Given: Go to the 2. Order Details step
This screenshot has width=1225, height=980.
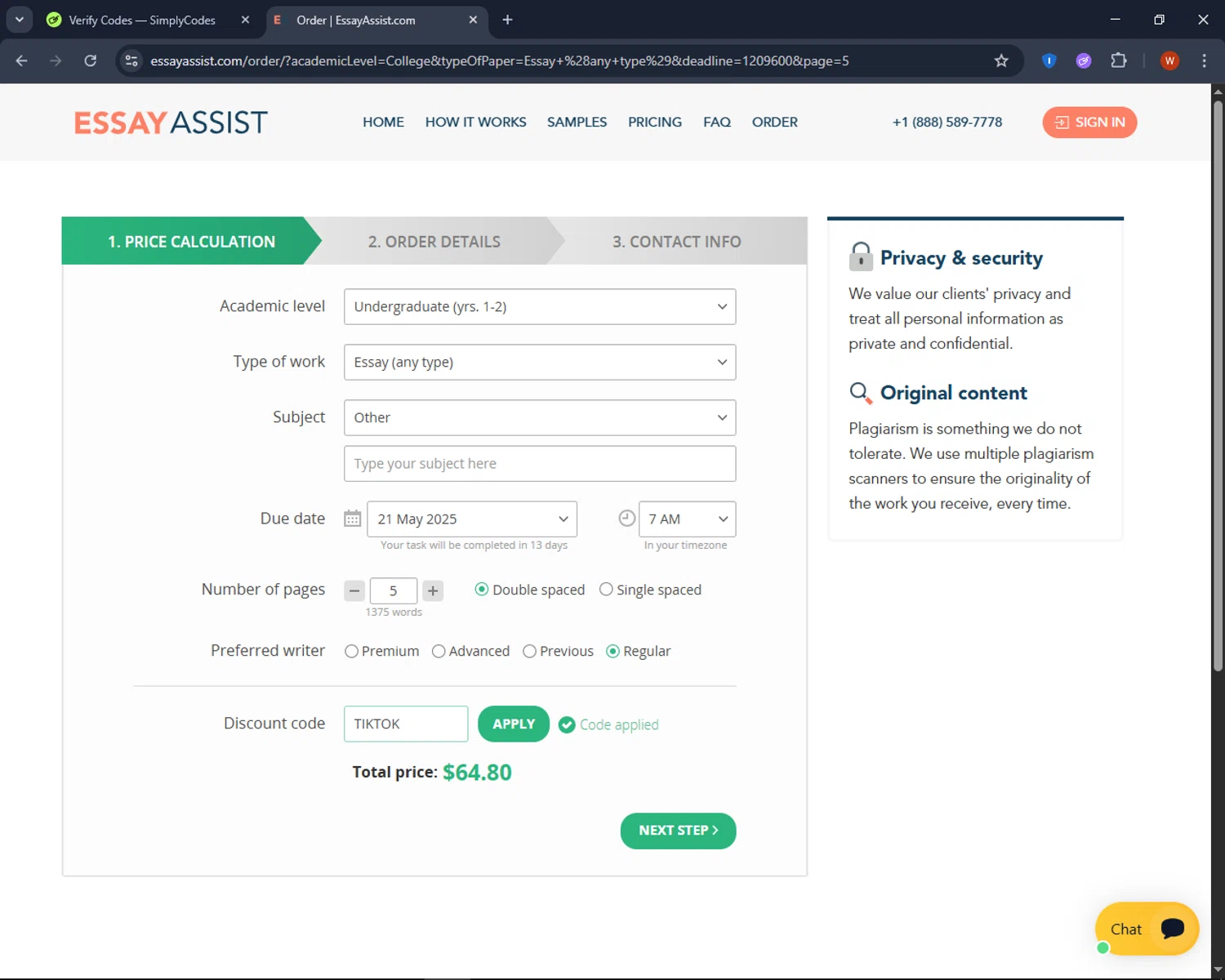Looking at the screenshot, I should click(x=434, y=241).
